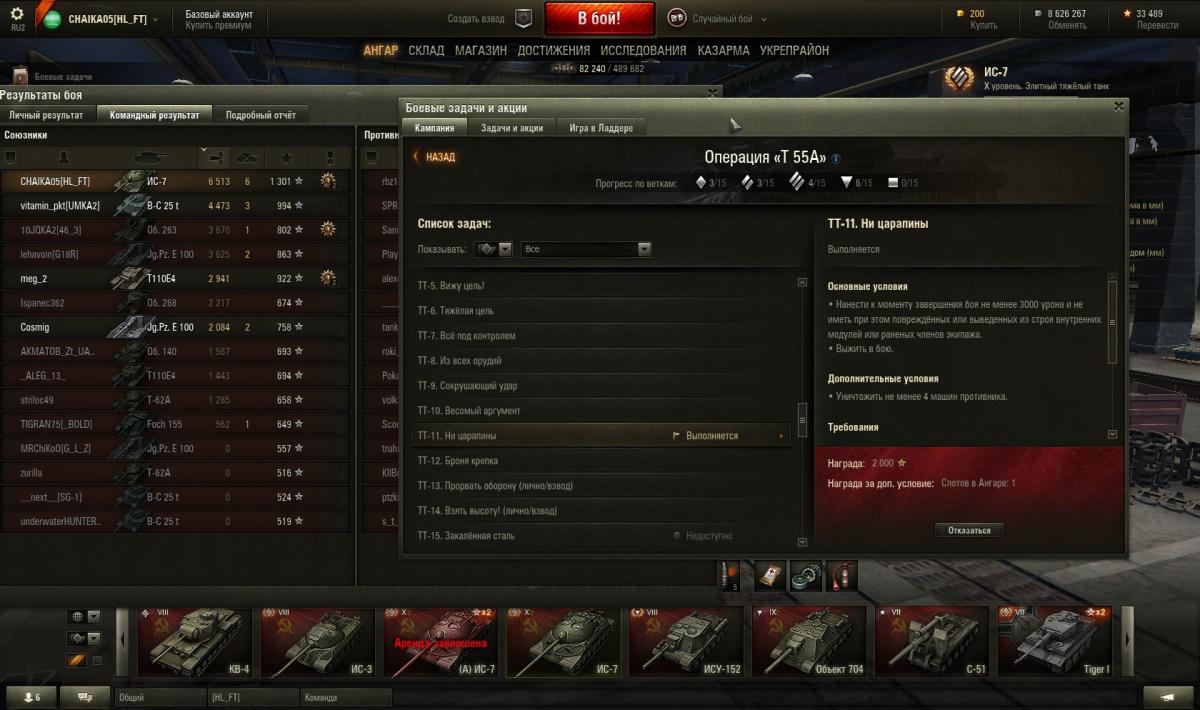Image resolution: width=1200 pixels, height=710 pixels.
Task: Switch to the Задачи и акции tab
Action: click(x=511, y=128)
